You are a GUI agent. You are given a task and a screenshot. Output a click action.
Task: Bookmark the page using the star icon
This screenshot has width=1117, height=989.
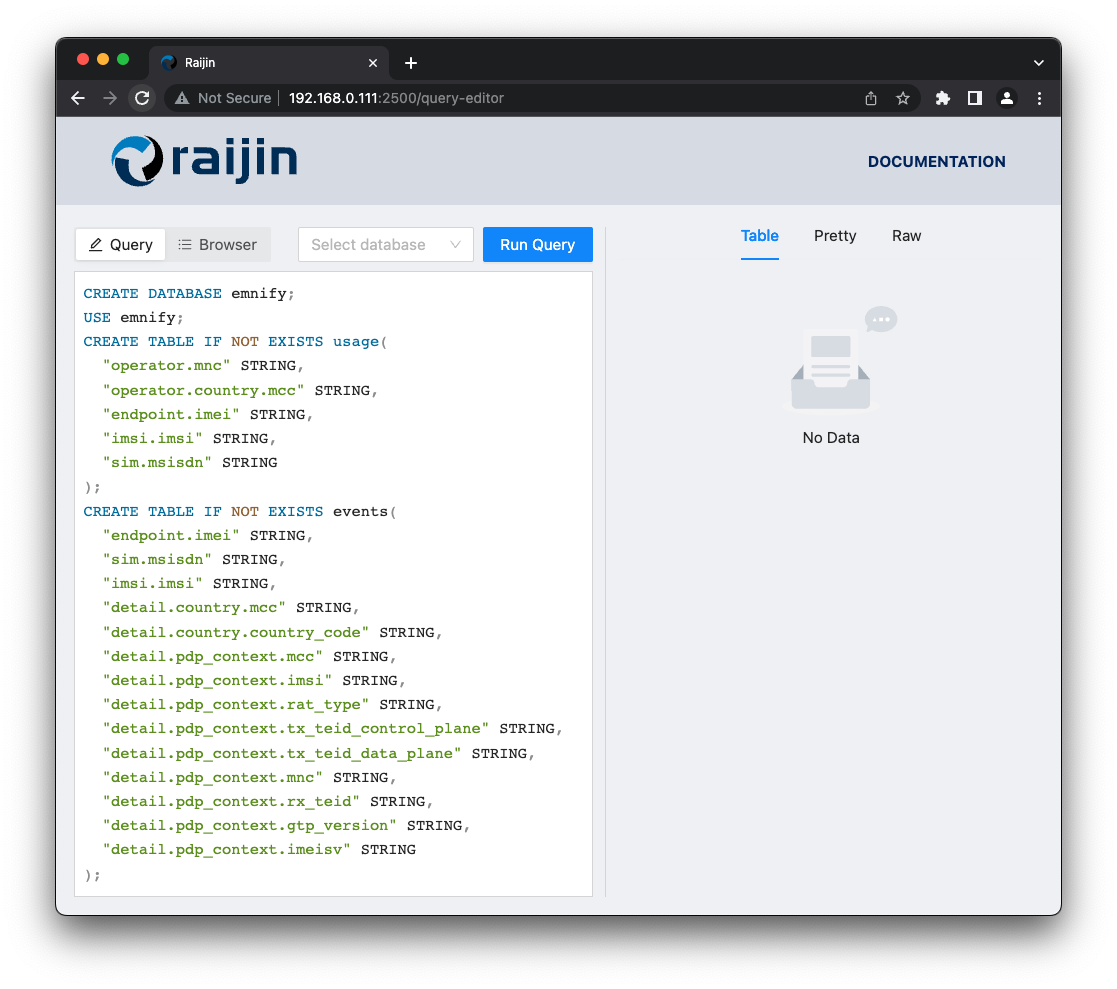(x=903, y=98)
